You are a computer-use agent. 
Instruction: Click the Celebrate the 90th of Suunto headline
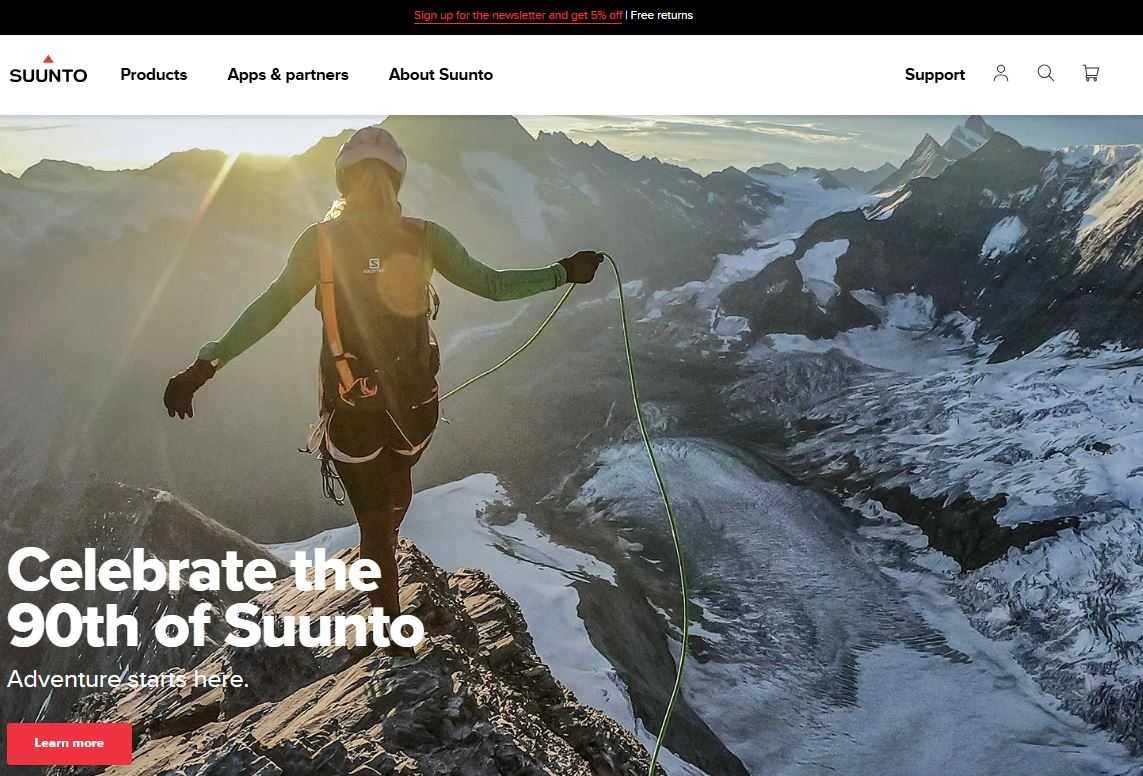(215, 597)
